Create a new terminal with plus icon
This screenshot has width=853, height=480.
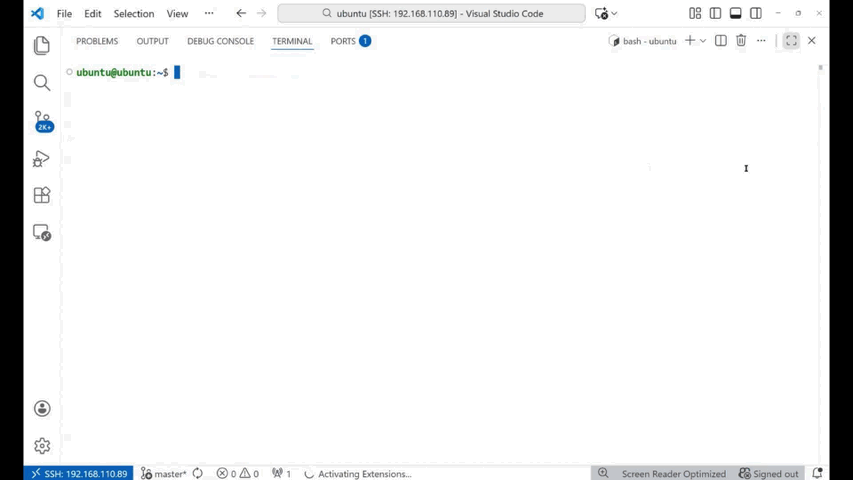tap(690, 41)
